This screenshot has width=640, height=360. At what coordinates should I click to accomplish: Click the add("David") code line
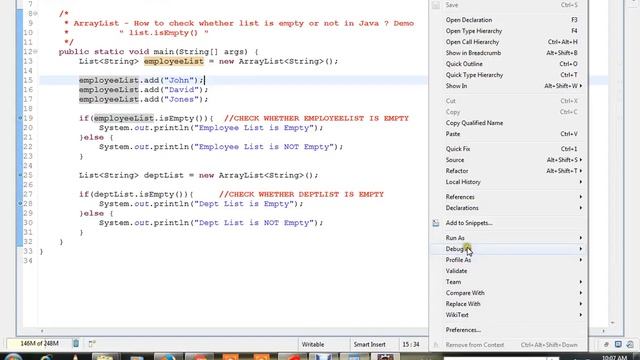(143, 90)
